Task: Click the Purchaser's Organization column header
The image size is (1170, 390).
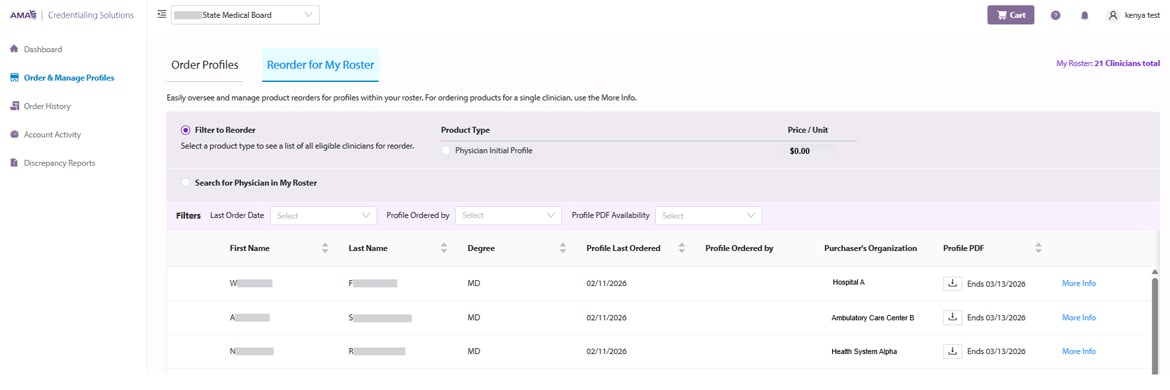Action: (x=870, y=248)
